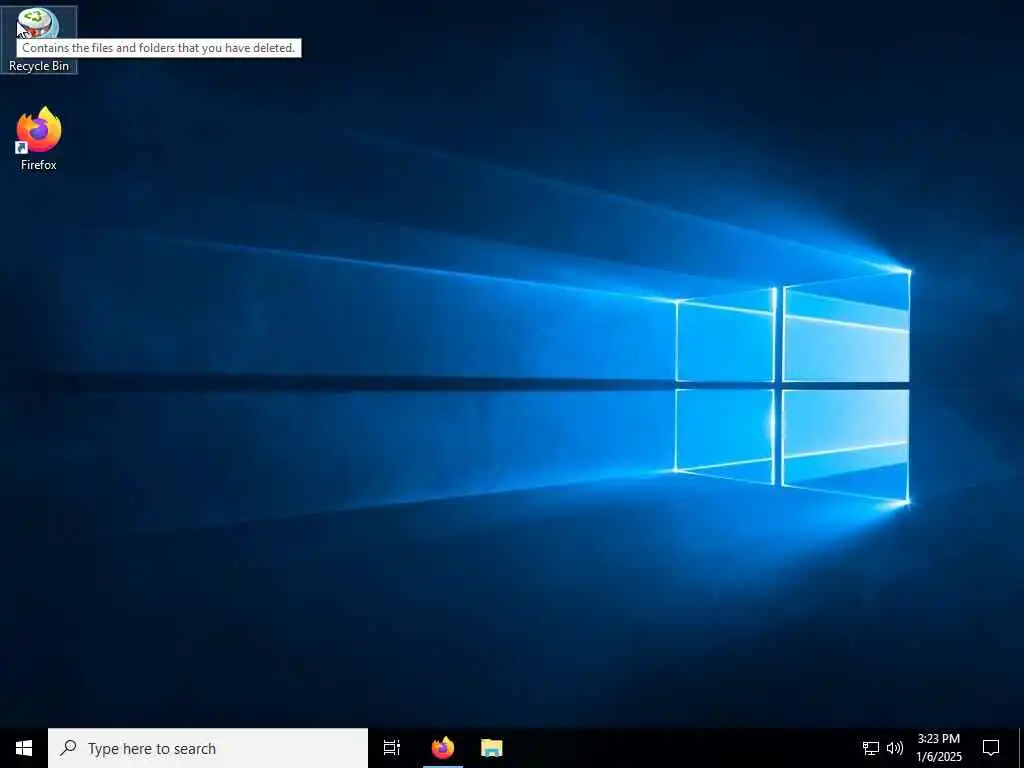Select the Recycle Bin desktop icon

pyautogui.click(x=39, y=39)
